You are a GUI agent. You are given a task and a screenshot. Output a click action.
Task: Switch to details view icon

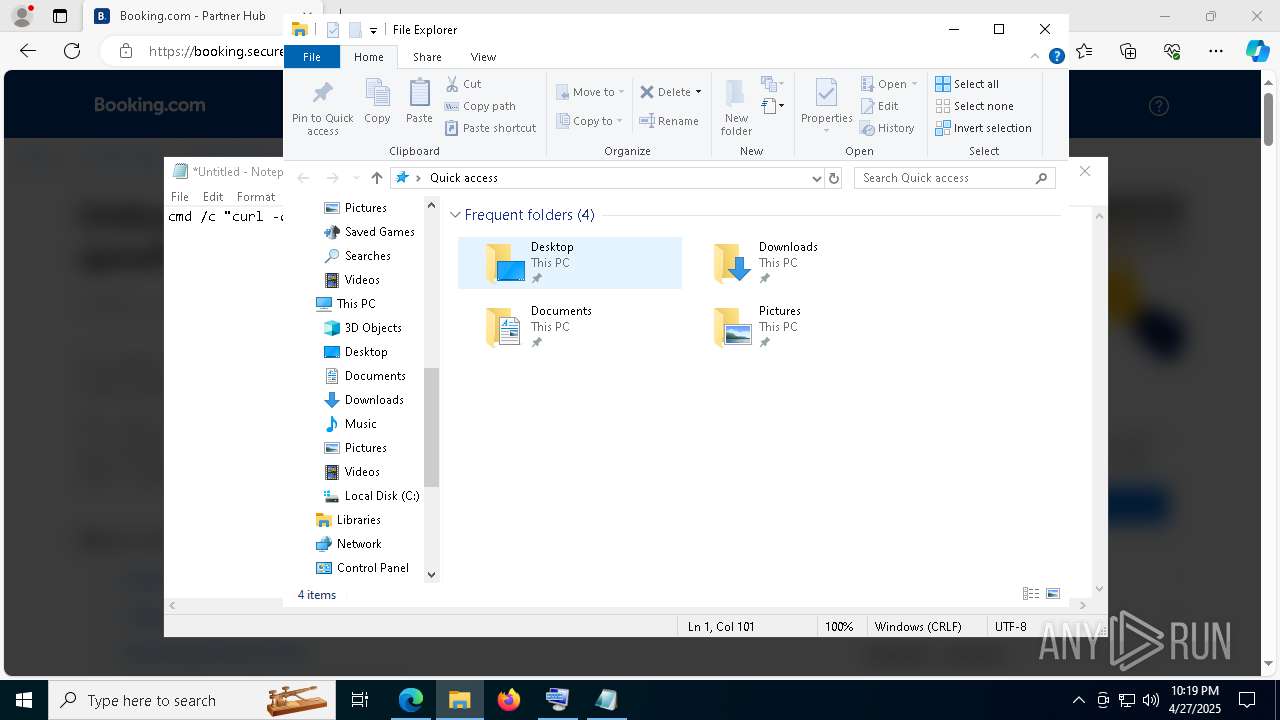[x=1031, y=594]
